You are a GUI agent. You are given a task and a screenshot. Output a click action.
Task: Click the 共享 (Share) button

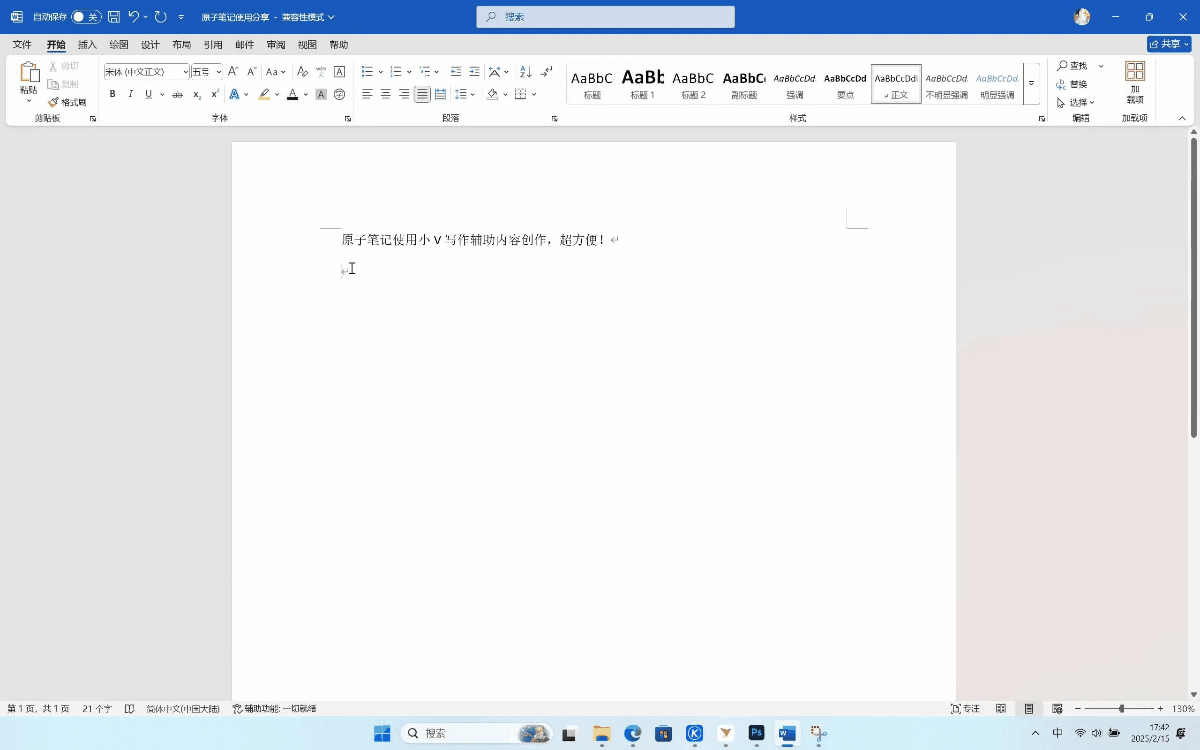click(x=1169, y=44)
